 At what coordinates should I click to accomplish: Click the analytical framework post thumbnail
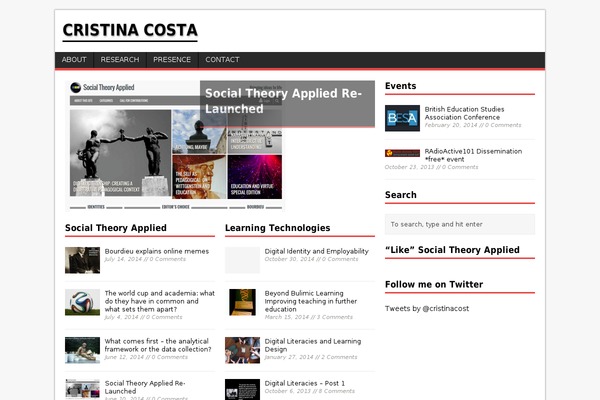pyautogui.click(x=82, y=350)
